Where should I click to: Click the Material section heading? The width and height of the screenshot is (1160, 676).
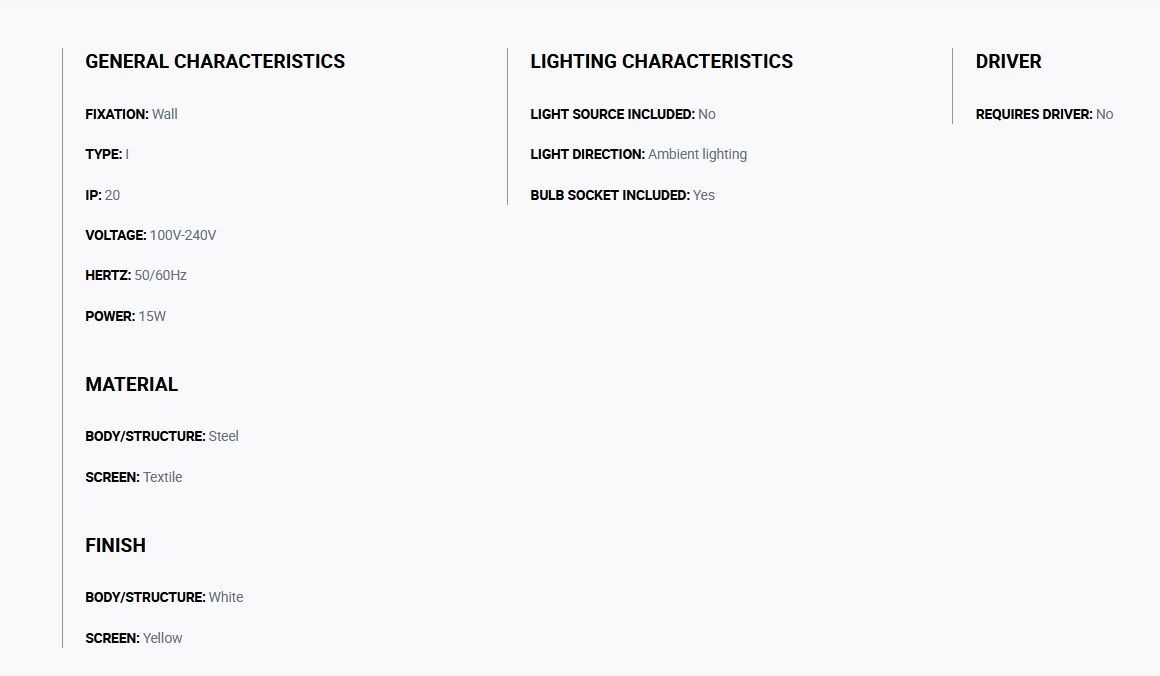click(132, 385)
